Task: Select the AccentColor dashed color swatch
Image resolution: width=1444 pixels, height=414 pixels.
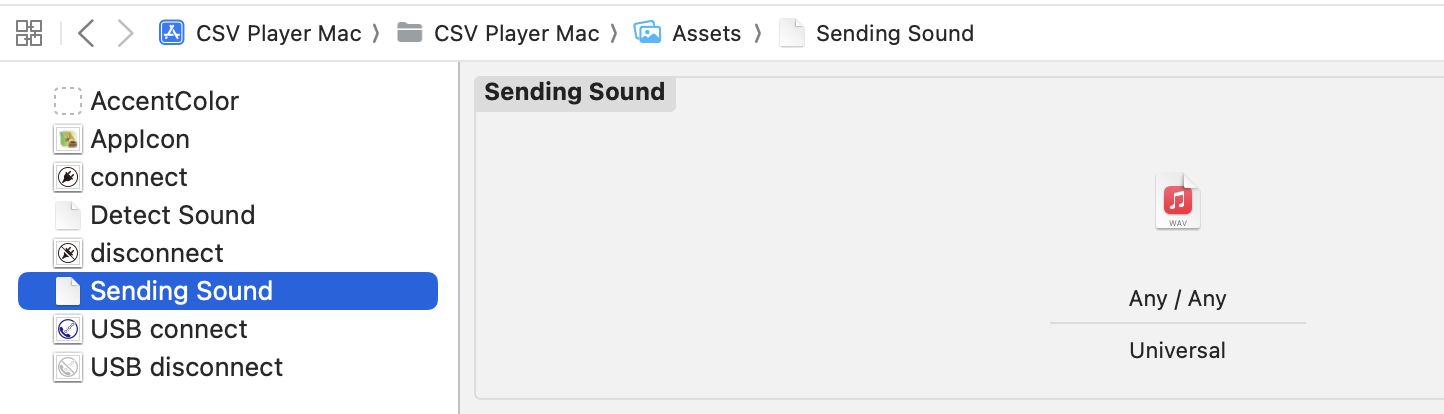Action: coord(67,101)
